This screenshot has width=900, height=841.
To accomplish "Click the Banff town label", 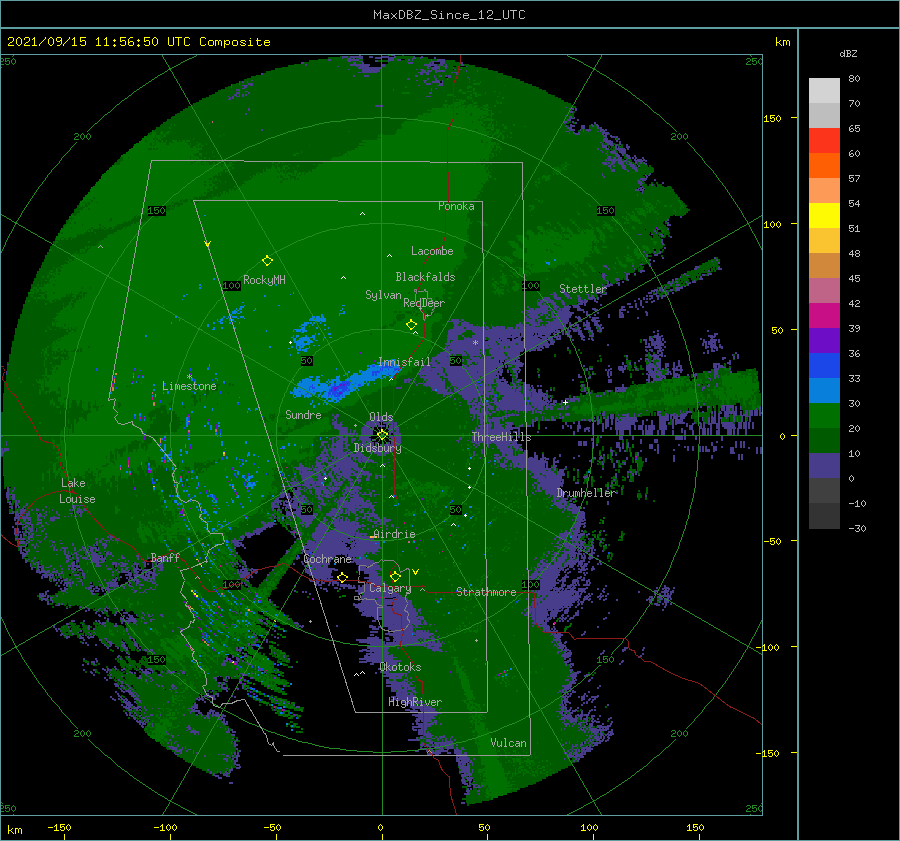I will (x=165, y=557).
